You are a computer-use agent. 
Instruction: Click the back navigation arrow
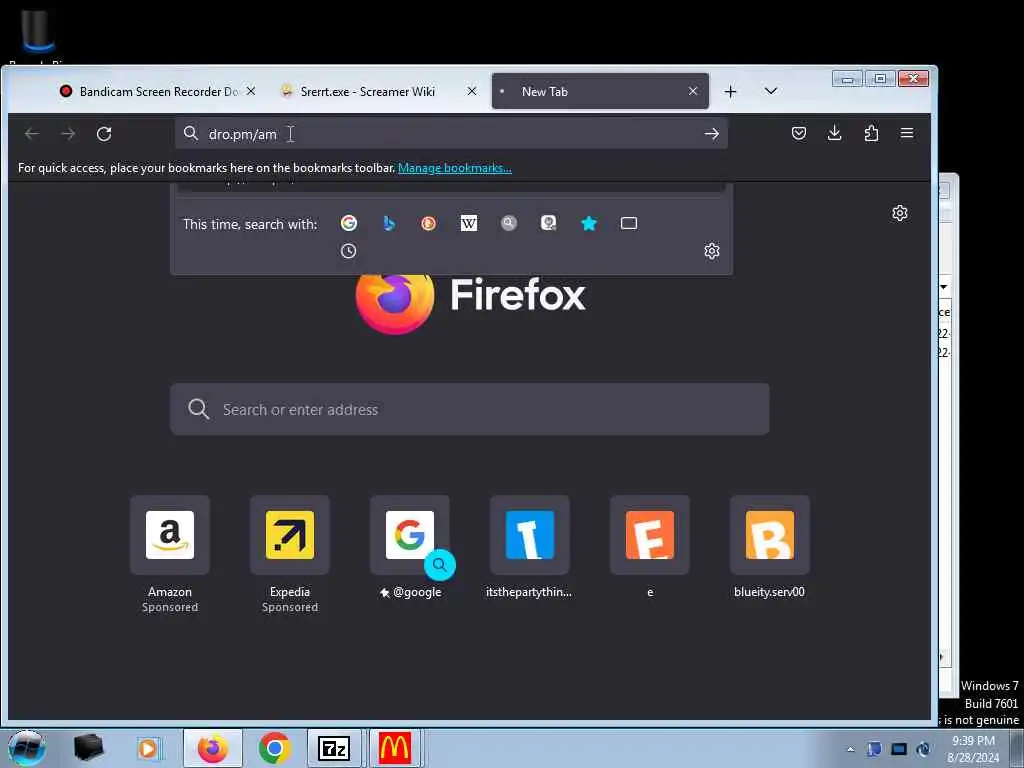(x=32, y=134)
